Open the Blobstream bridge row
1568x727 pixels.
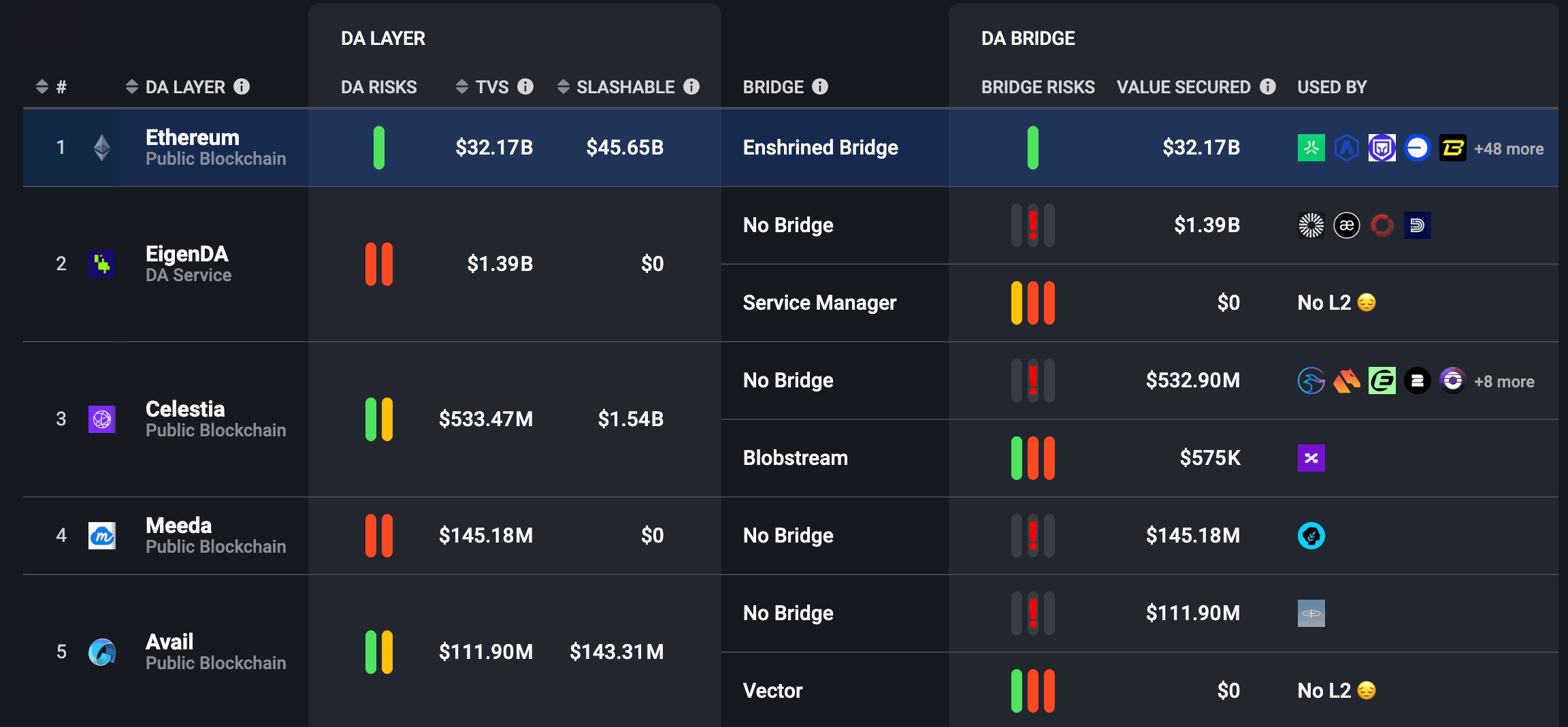[796, 458]
